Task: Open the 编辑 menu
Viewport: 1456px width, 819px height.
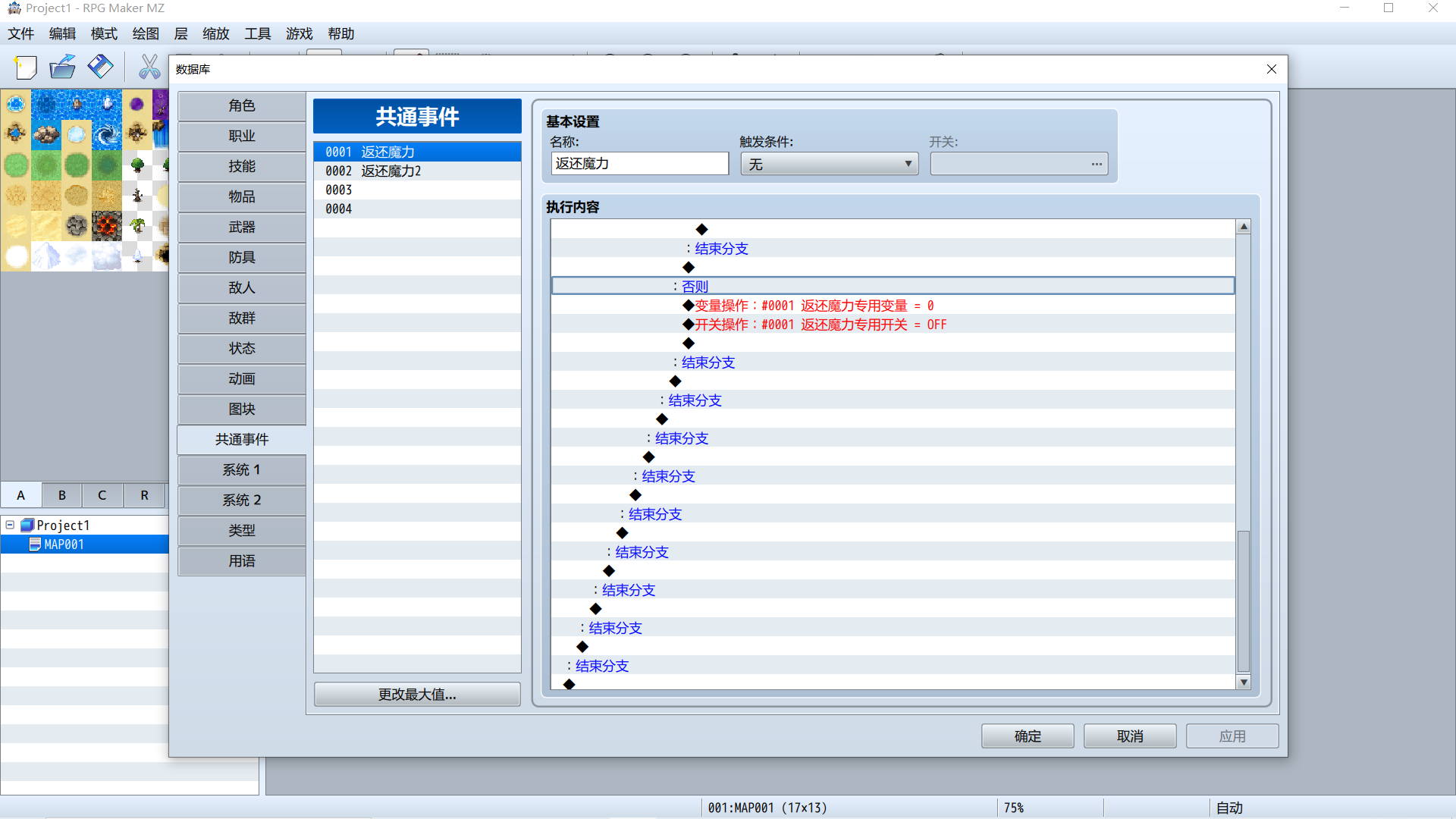Action: [x=62, y=34]
